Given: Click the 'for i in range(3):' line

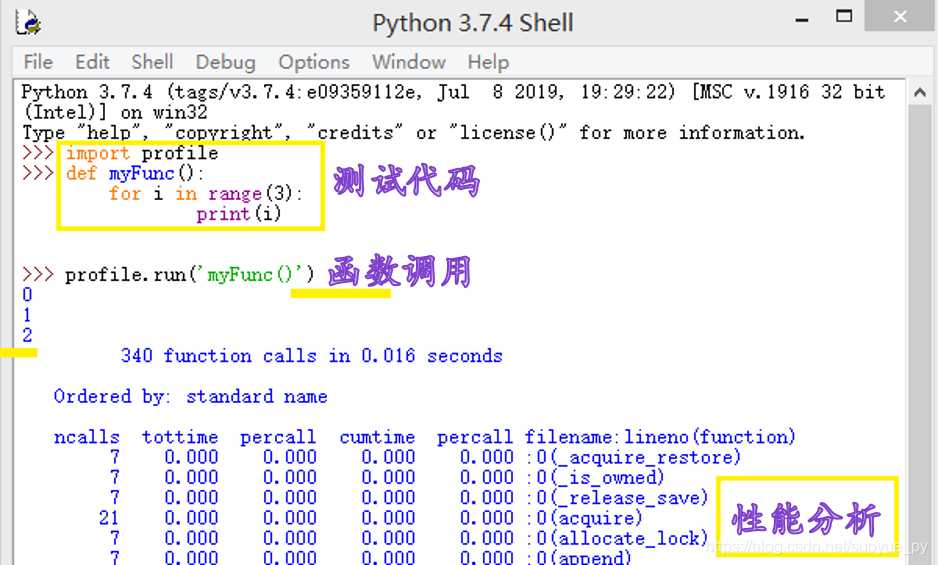Looking at the screenshot, I should [206, 194].
